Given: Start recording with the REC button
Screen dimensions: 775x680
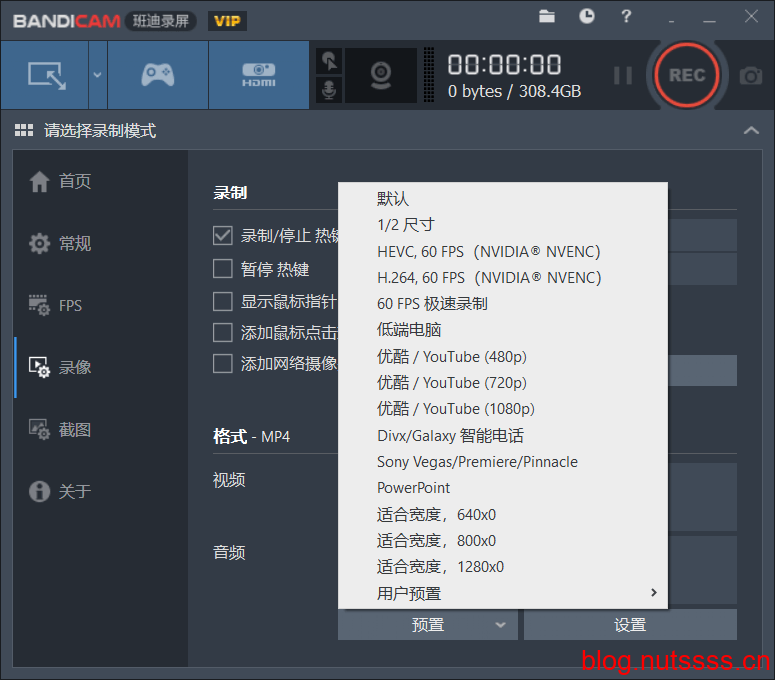Looking at the screenshot, I should click(x=687, y=75).
